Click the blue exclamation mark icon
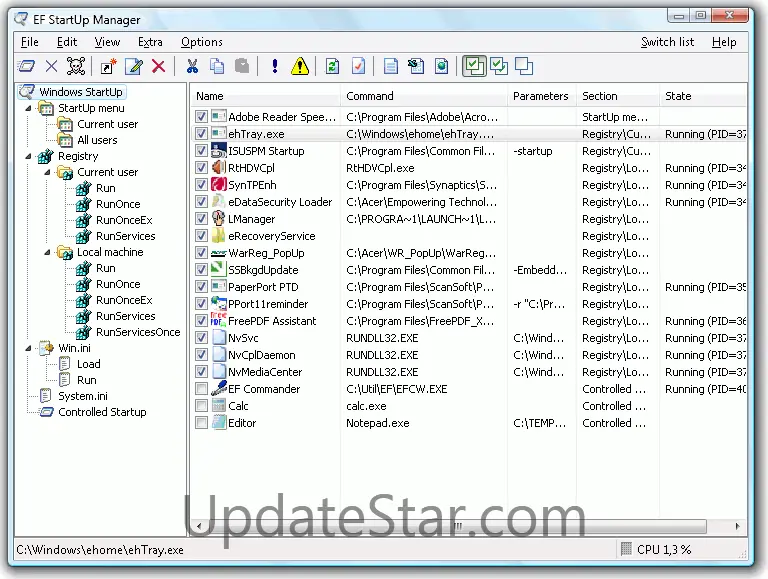 pyautogui.click(x=275, y=67)
